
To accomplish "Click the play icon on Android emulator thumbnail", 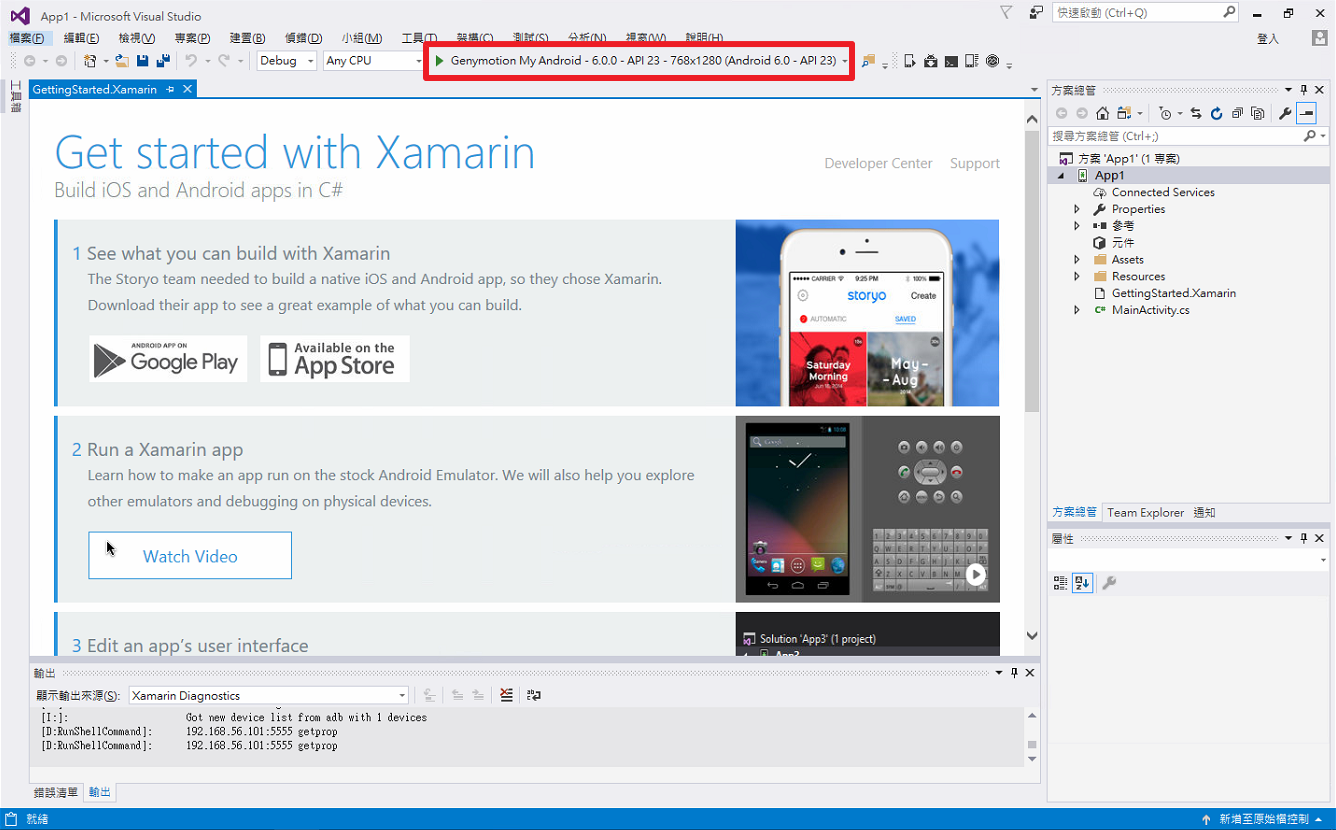I will click(x=975, y=575).
